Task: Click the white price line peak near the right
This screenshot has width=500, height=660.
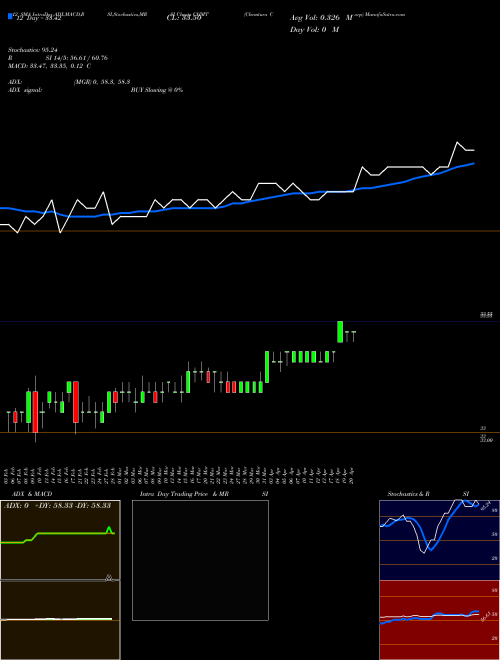Action: coord(457,143)
